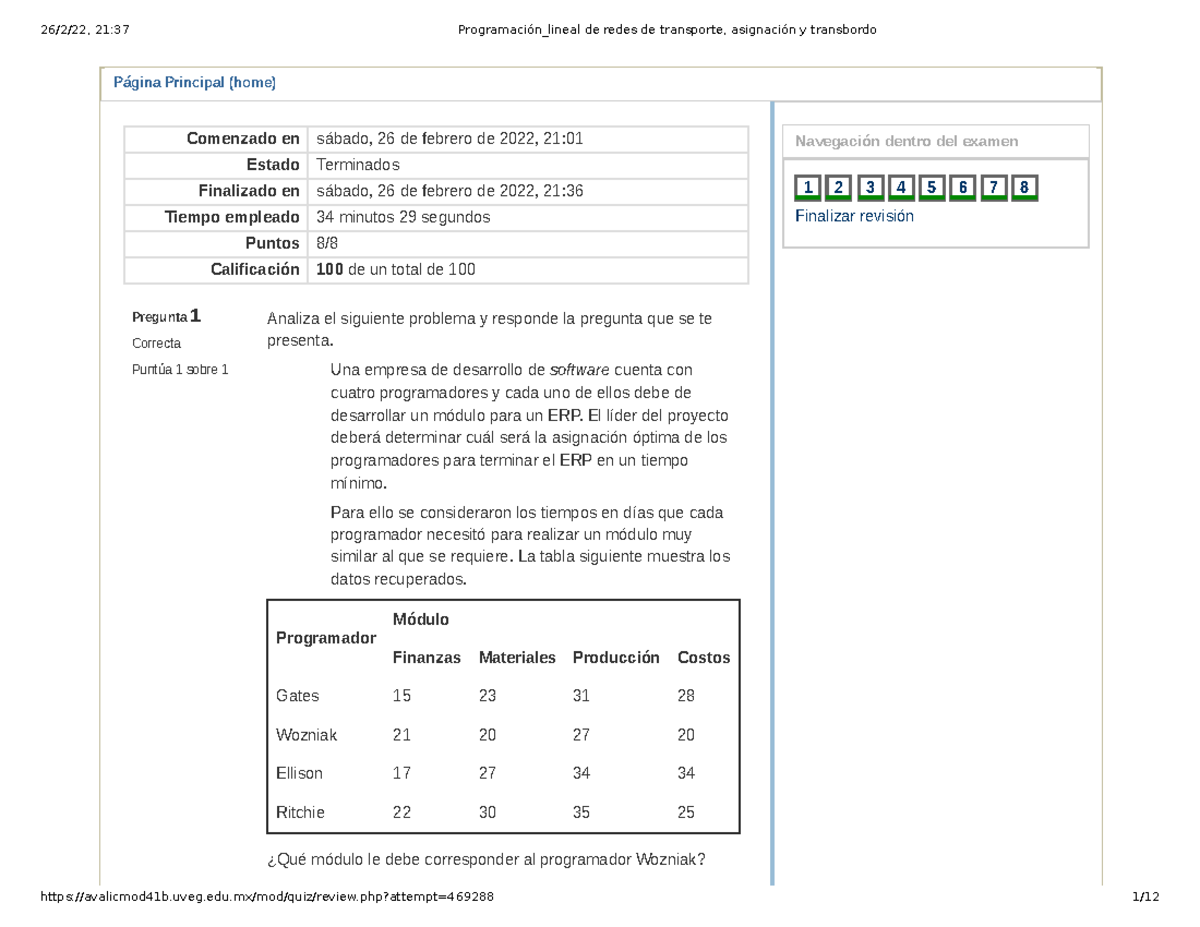This screenshot has height=927, width=1200.
Task: Select the Puntos value '8/8'
Action: pos(328,243)
